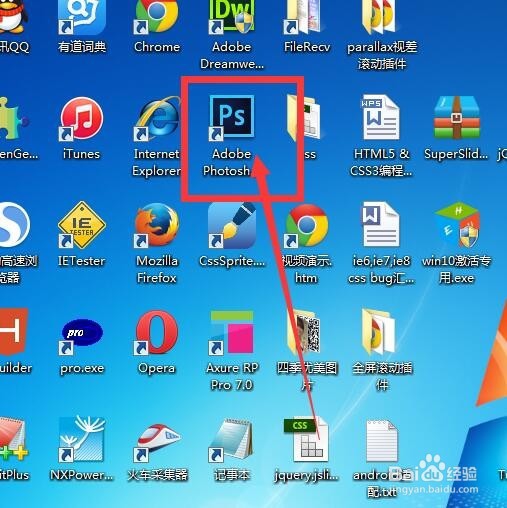This screenshot has width=507, height=508.
Task: Open the folder labeled ss beside Photoshop
Action: point(304,117)
